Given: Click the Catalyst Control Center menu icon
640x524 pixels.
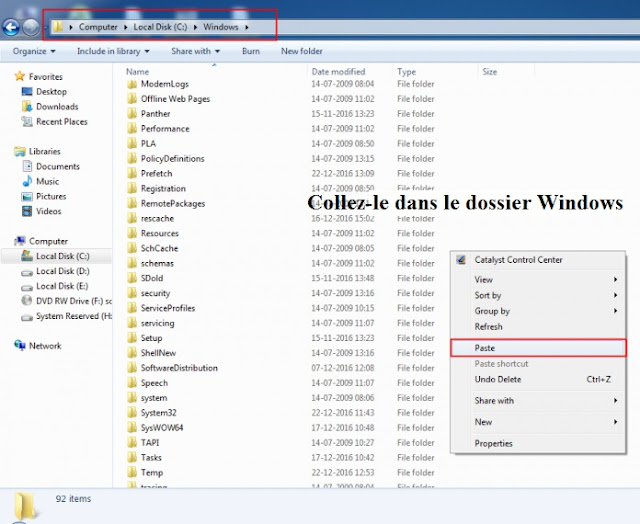Looking at the screenshot, I should [x=461, y=260].
